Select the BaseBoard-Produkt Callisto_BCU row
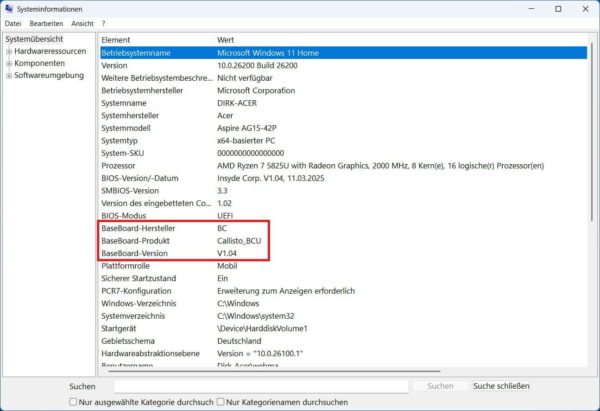 (343, 241)
